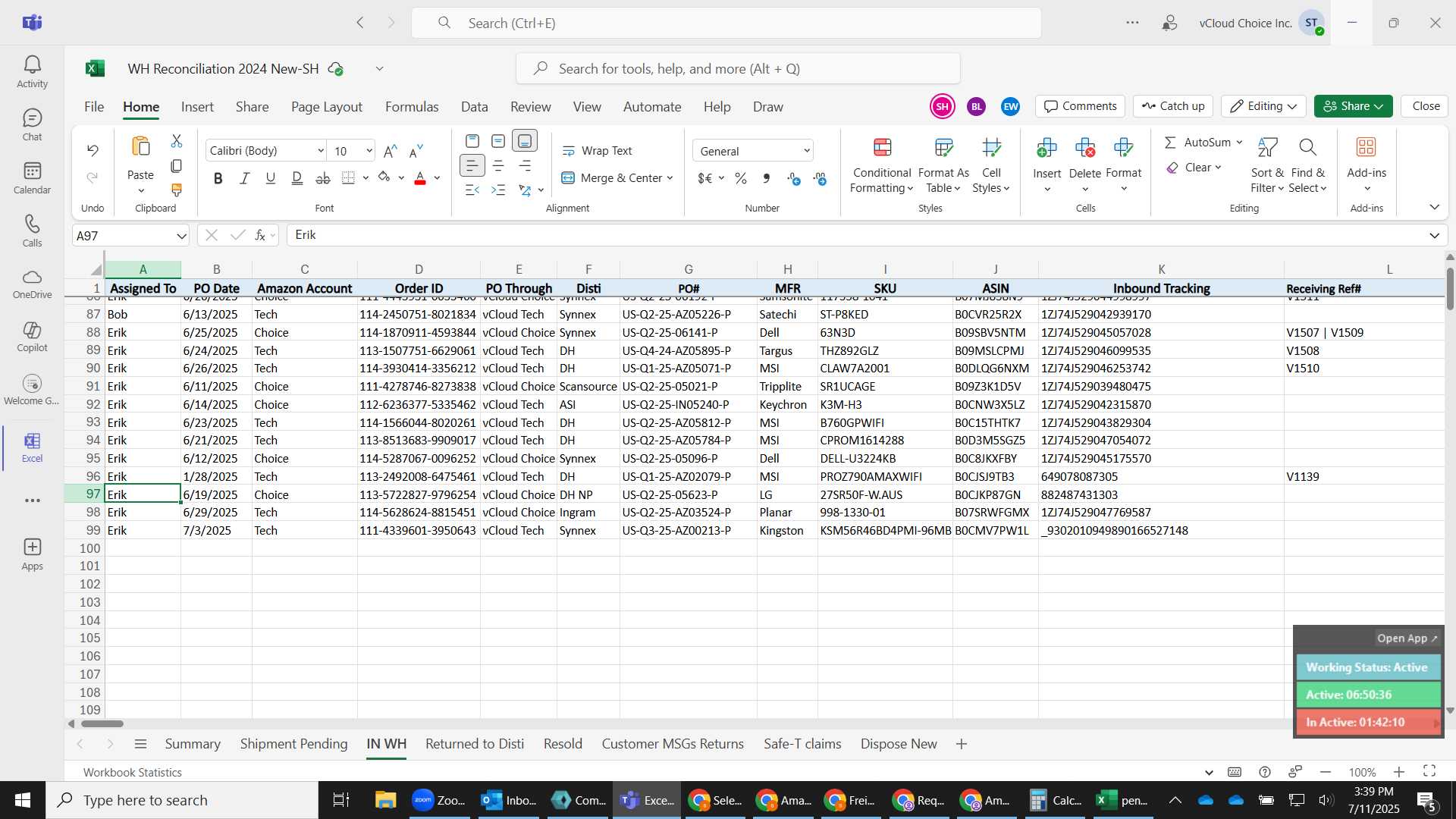Click the Comments button

pos(1081,106)
